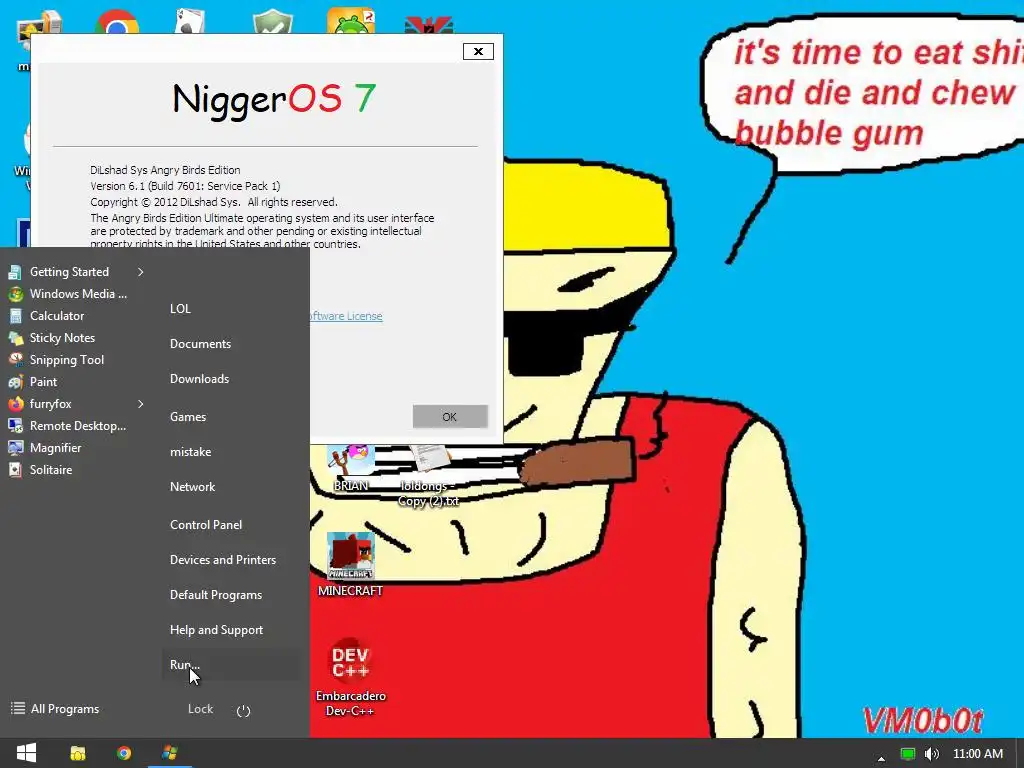Viewport: 1024px width, 768px height.
Task: Select loldongs - Copy (2).txt file
Action: [429, 477]
